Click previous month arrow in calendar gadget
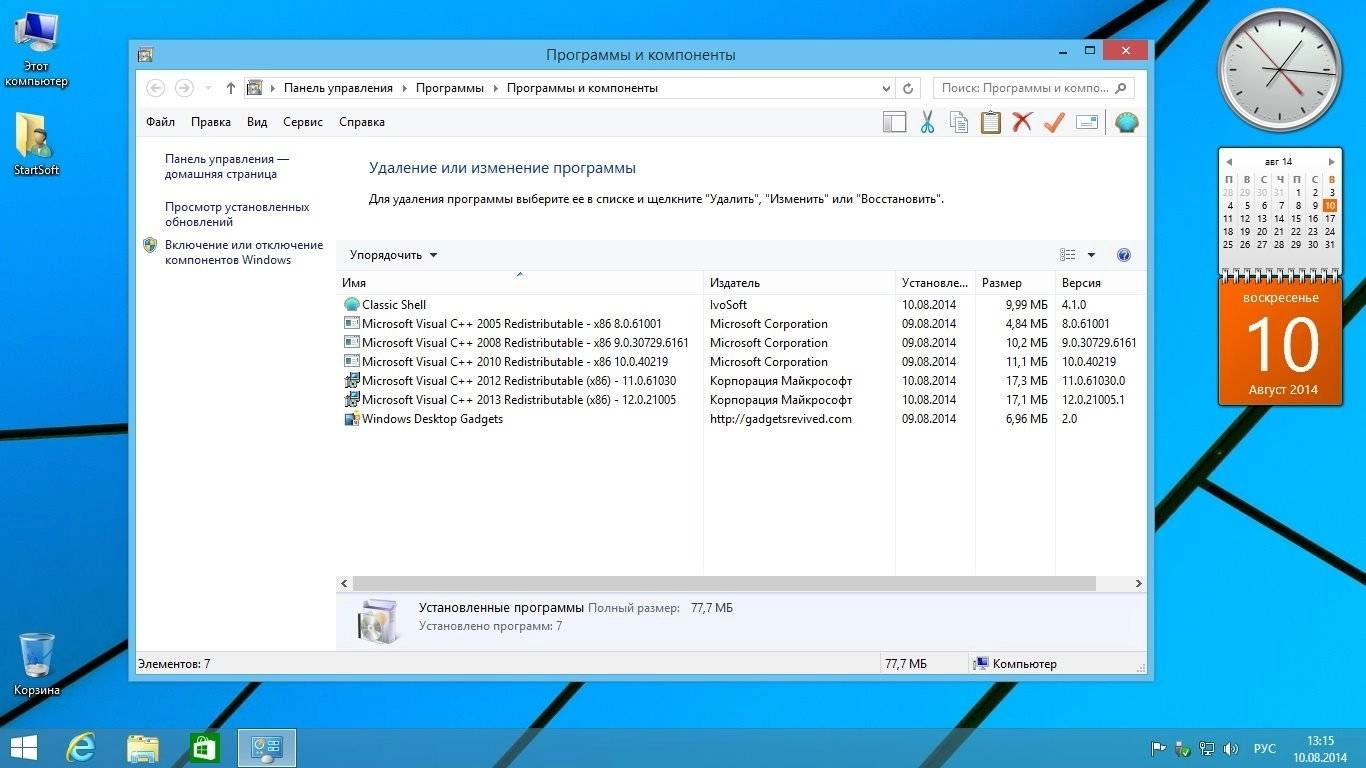The width and height of the screenshot is (1366, 768). 1228,161
